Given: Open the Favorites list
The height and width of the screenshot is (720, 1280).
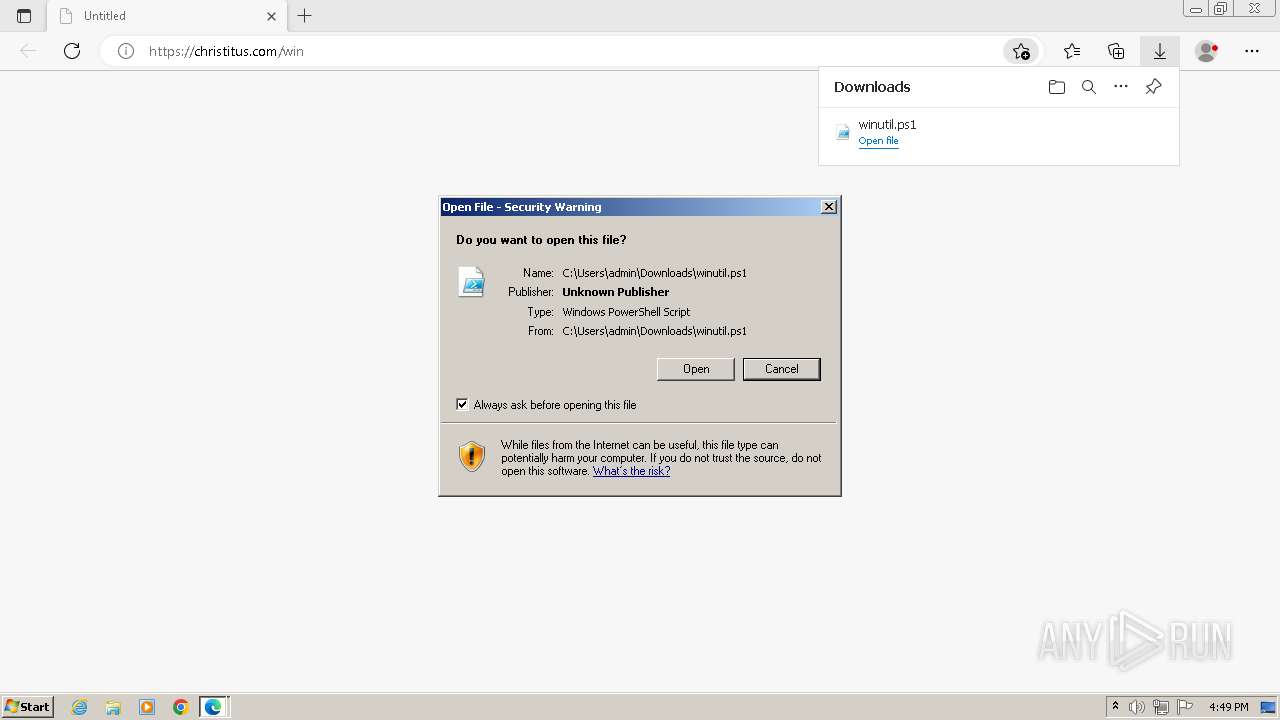Looking at the screenshot, I should [x=1072, y=51].
